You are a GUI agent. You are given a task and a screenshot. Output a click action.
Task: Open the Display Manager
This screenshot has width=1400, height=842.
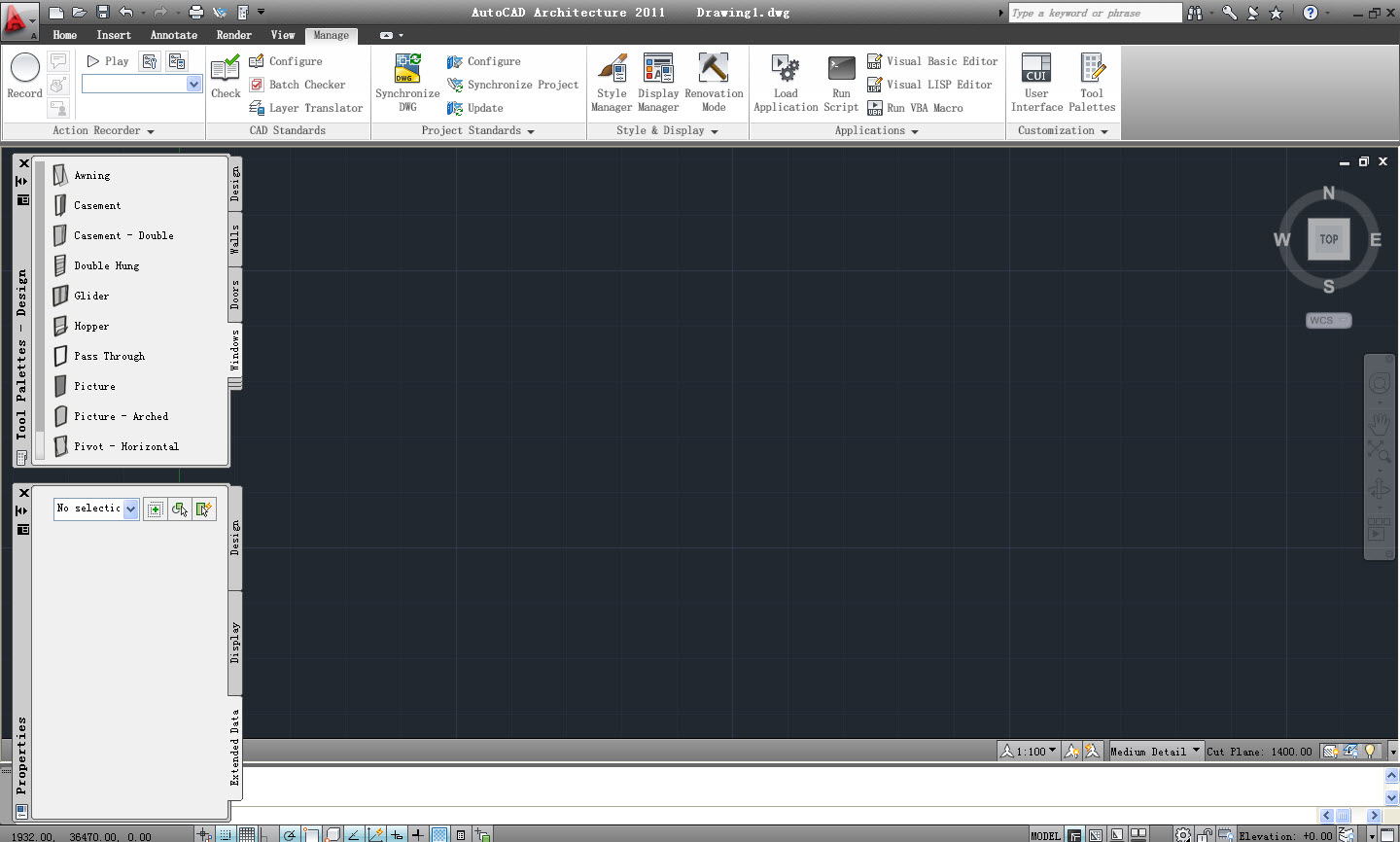tap(658, 82)
